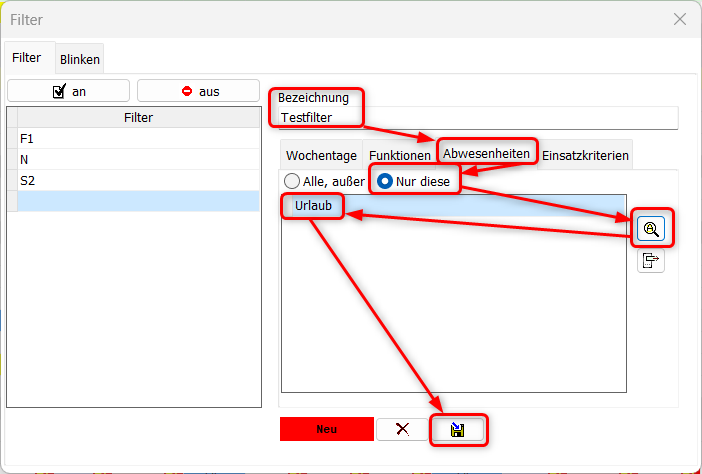Click into the Bezeichnung field 'Testfilter'
Viewport: 702px width, 474px height.
478,118
